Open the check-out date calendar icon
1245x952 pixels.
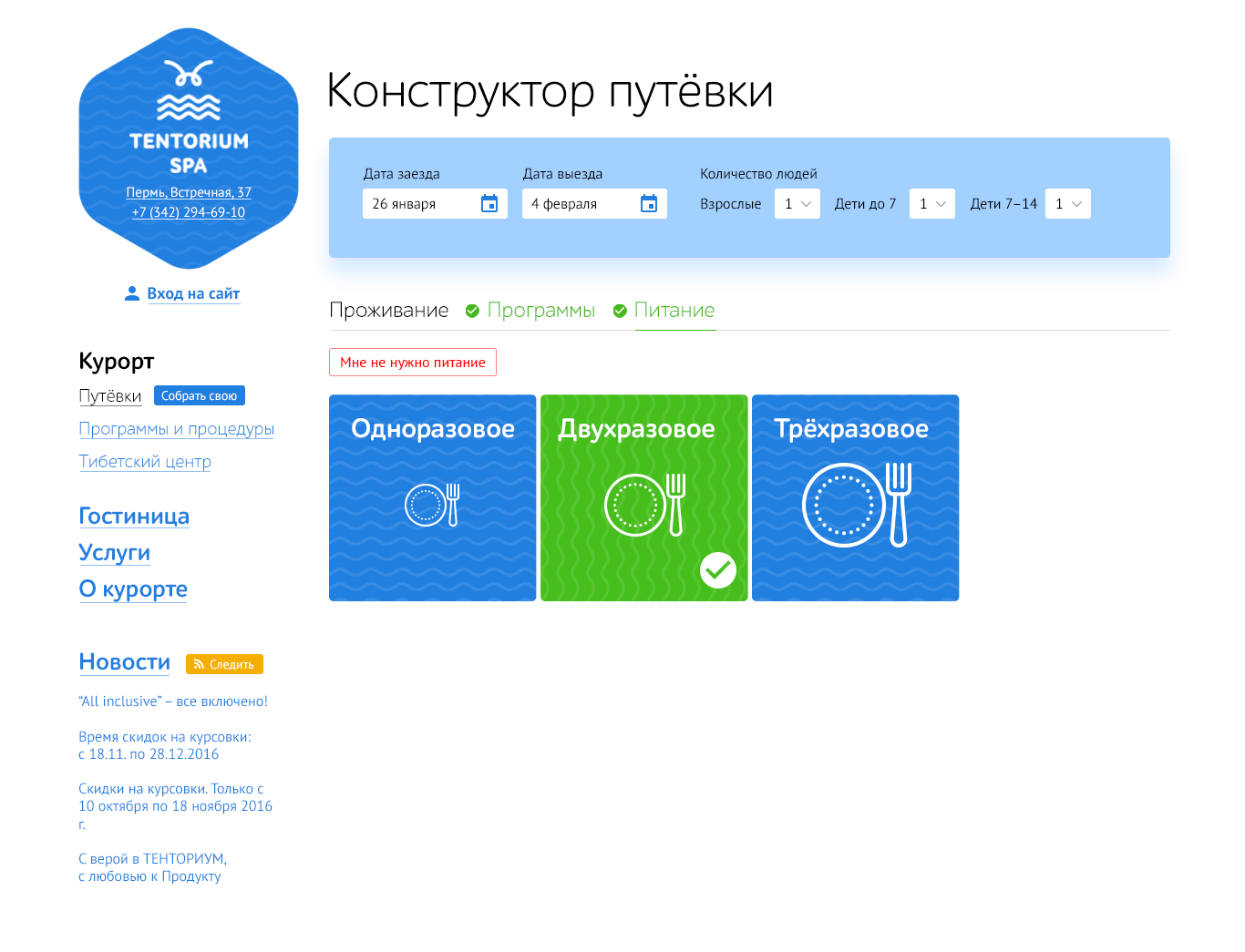coord(650,203)
